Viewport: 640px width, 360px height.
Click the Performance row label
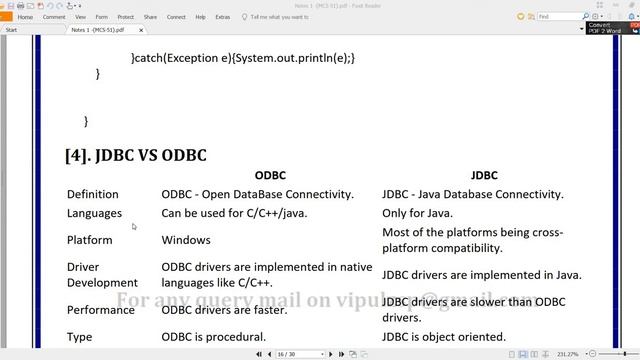point(101,310)
